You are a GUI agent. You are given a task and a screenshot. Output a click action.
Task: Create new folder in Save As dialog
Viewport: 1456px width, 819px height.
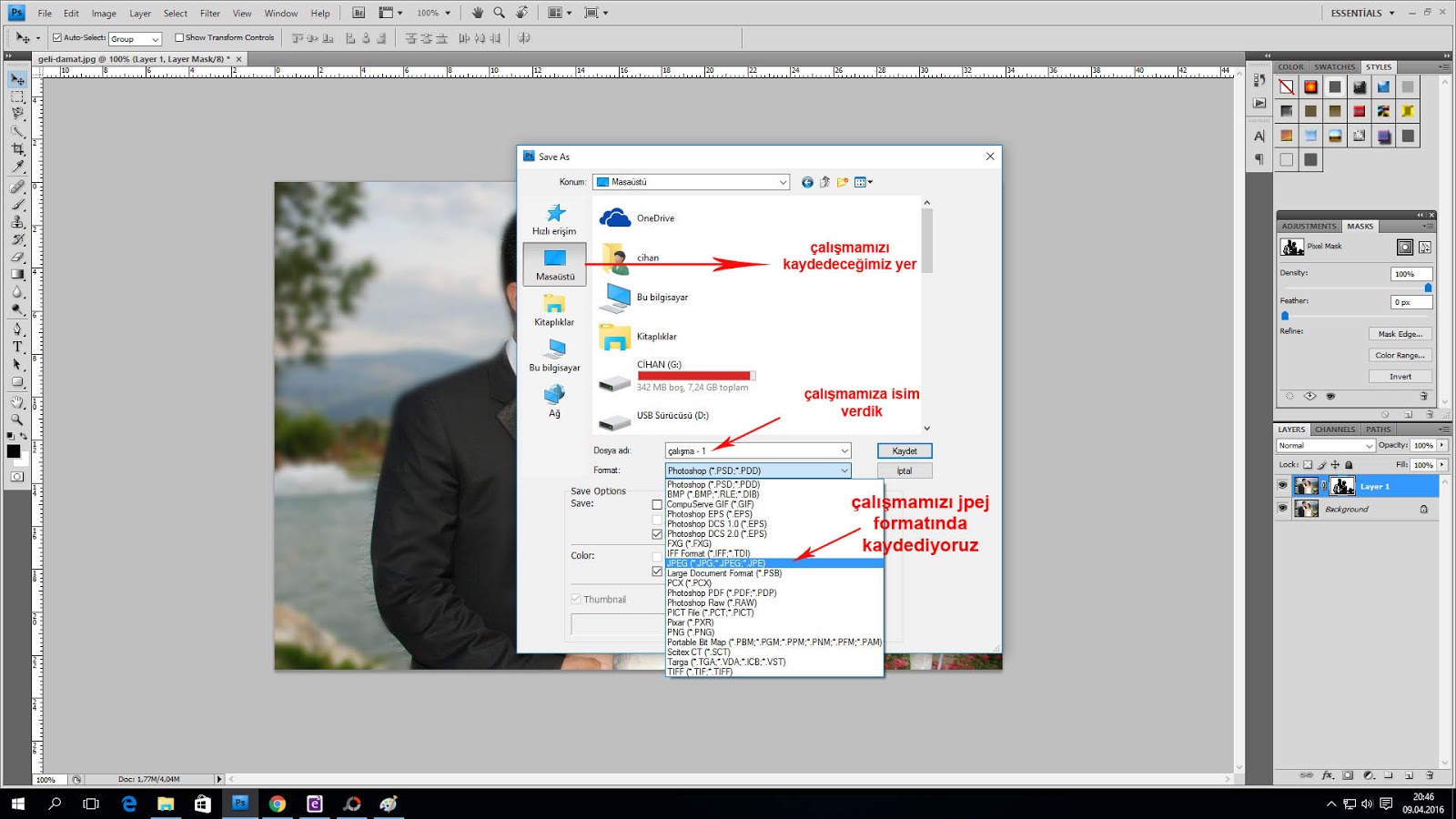point(843,182)
